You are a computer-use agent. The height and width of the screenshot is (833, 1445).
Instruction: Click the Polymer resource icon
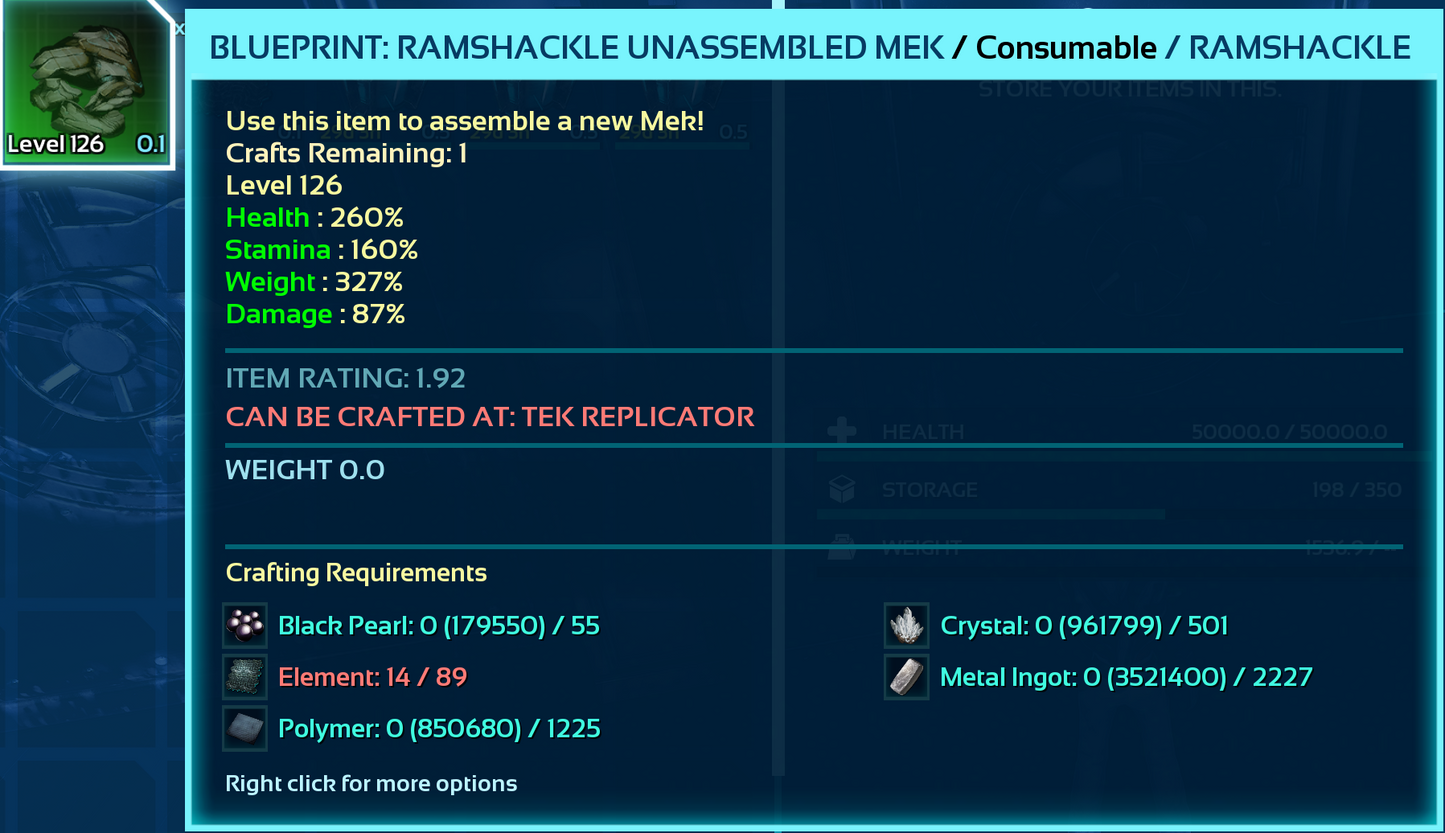pos(245,729)
